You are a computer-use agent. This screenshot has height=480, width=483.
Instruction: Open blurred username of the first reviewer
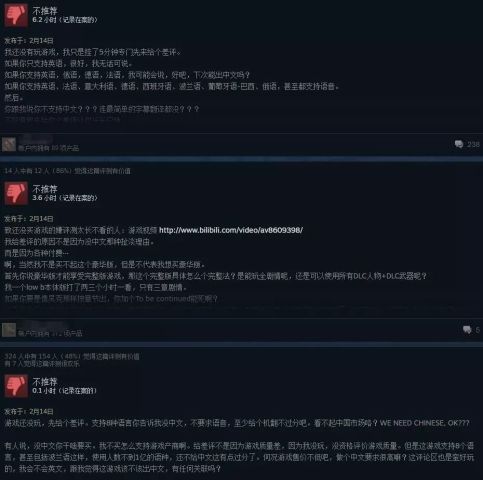pos(35,139)
